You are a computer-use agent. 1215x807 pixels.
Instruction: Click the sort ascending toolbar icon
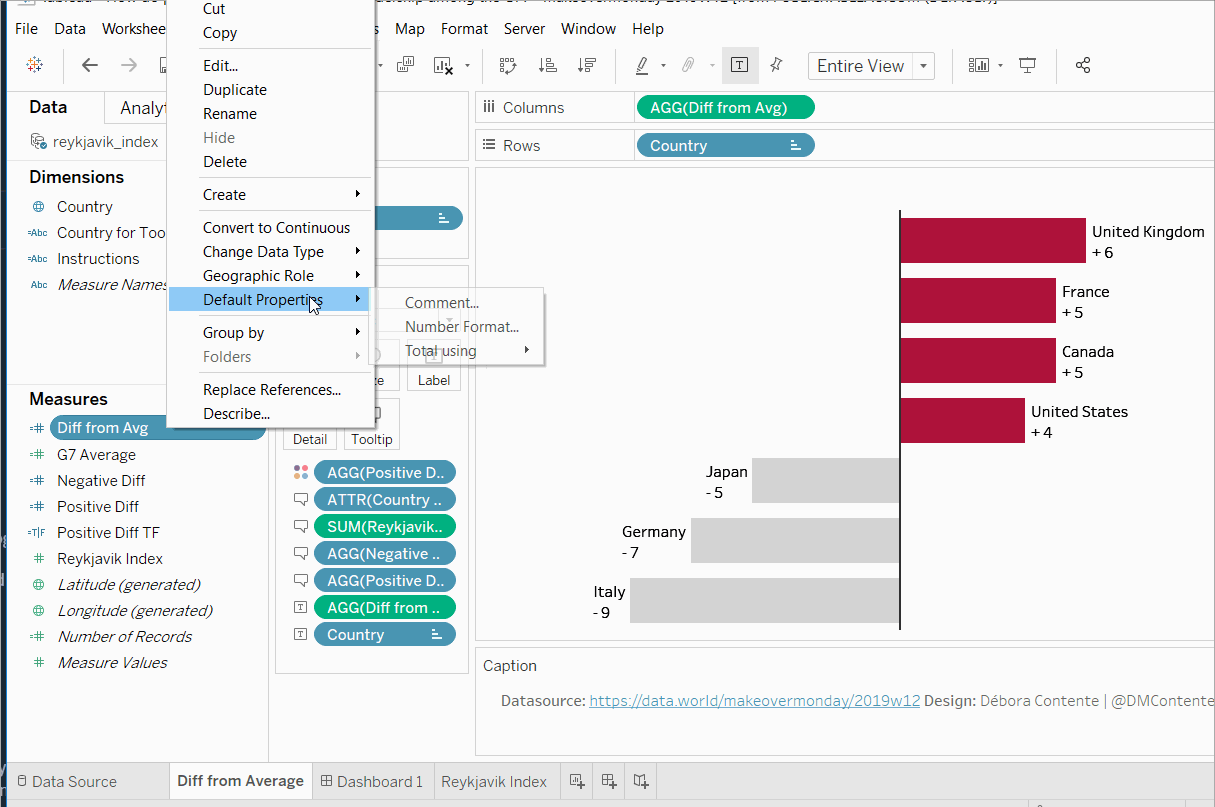coord(547,66)
